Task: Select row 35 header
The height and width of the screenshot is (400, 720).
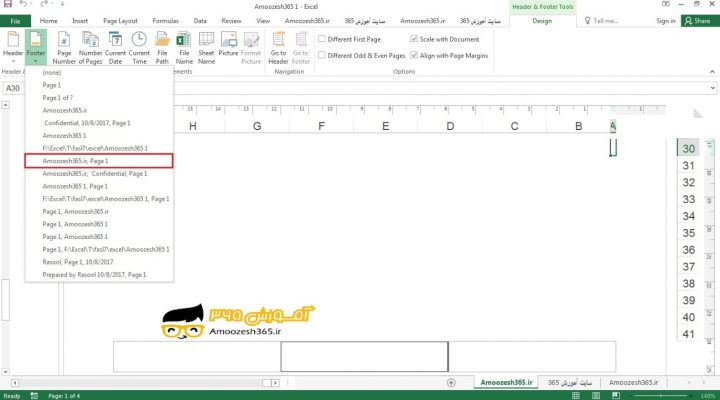Action: point(688,233)
